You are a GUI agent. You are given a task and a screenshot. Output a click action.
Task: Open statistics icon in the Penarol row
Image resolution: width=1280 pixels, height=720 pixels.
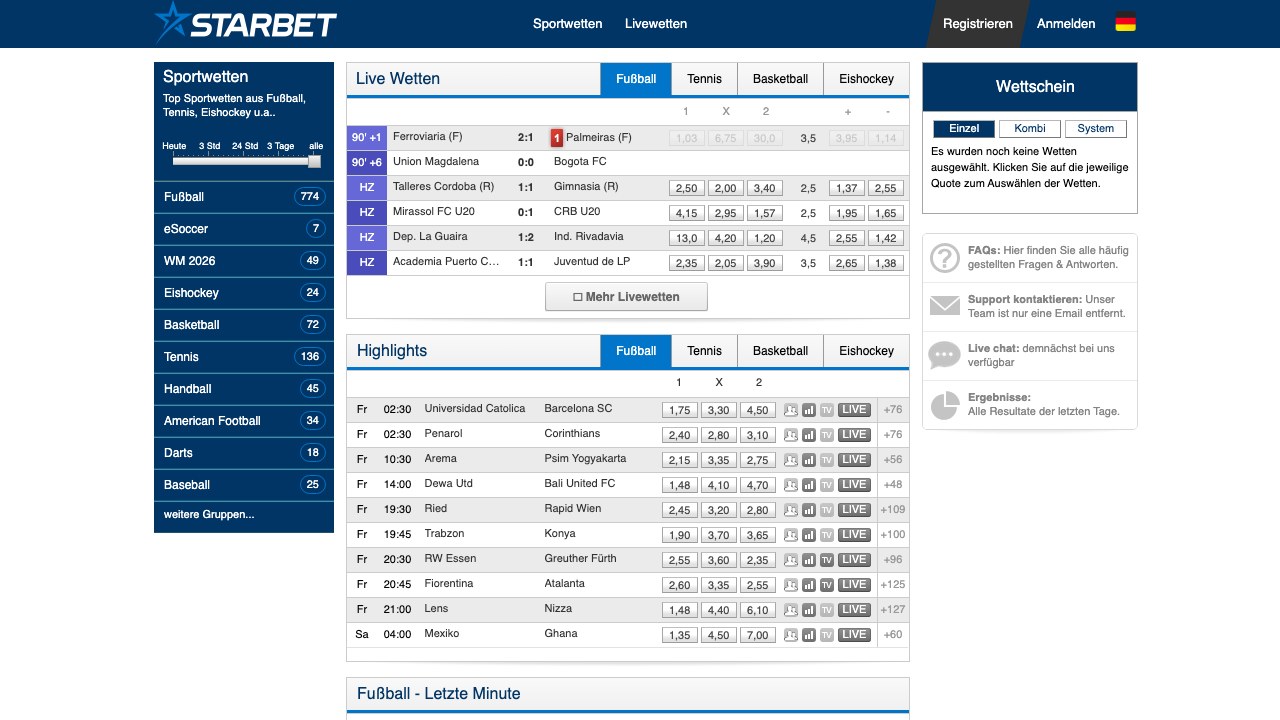[x=809, y=435]
